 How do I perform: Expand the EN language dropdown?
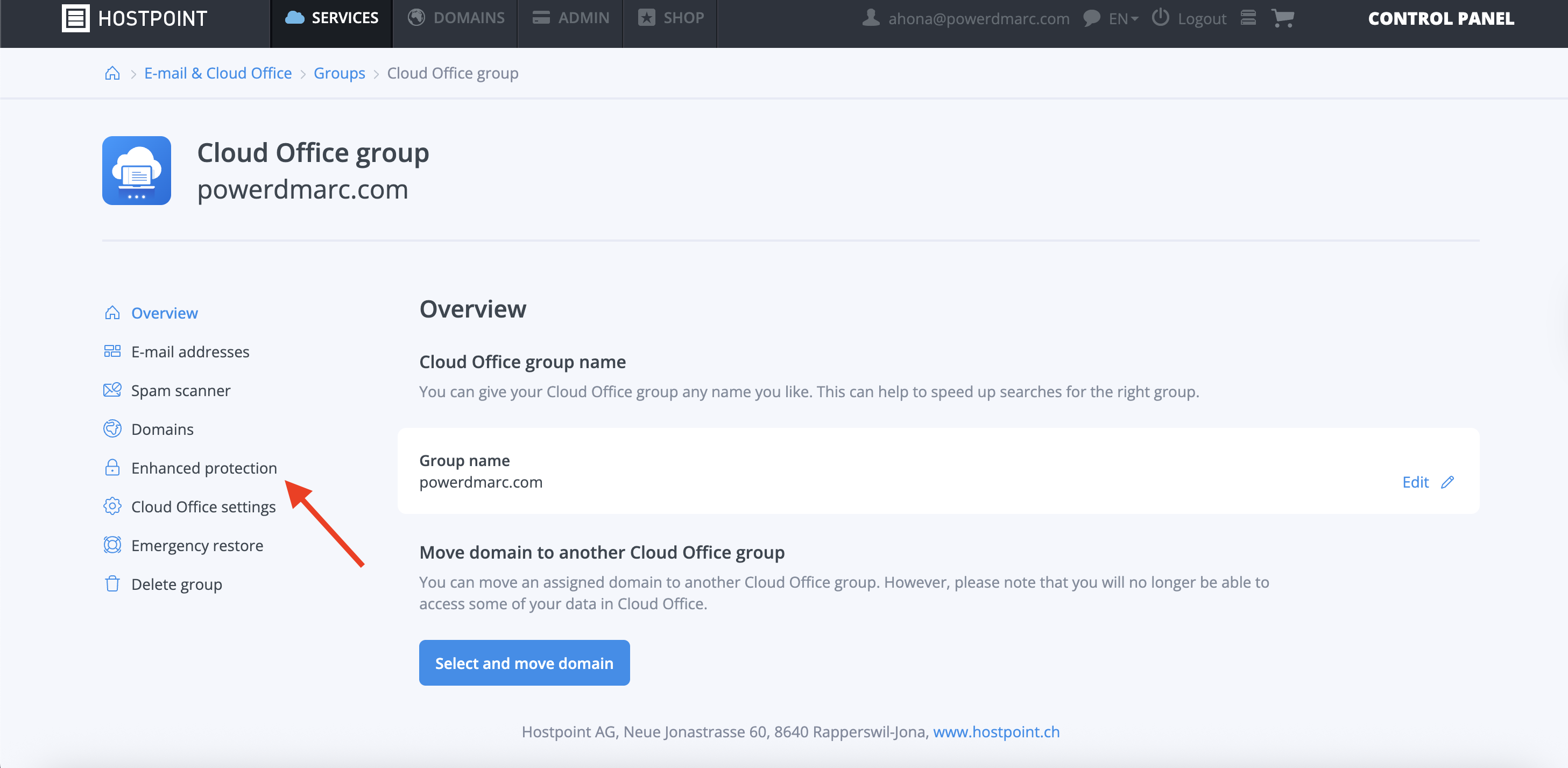click(1123, 19)
